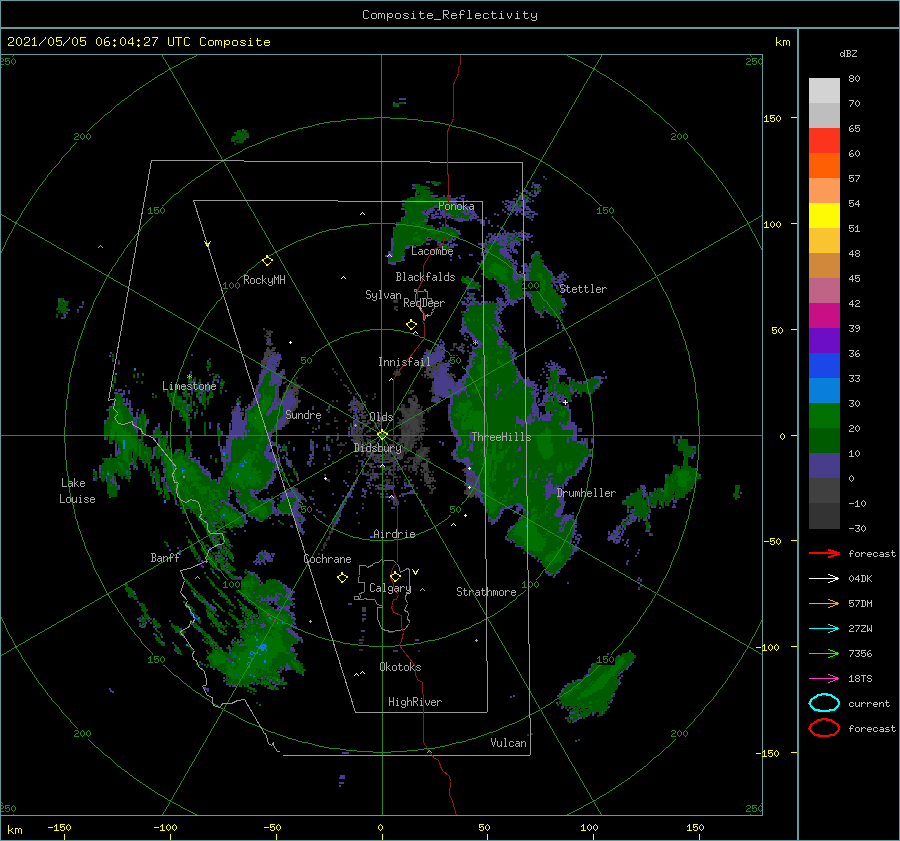900x841 pixels.
Task: Click the red forecast arrow in legend
Action: [x=824, y=553]
